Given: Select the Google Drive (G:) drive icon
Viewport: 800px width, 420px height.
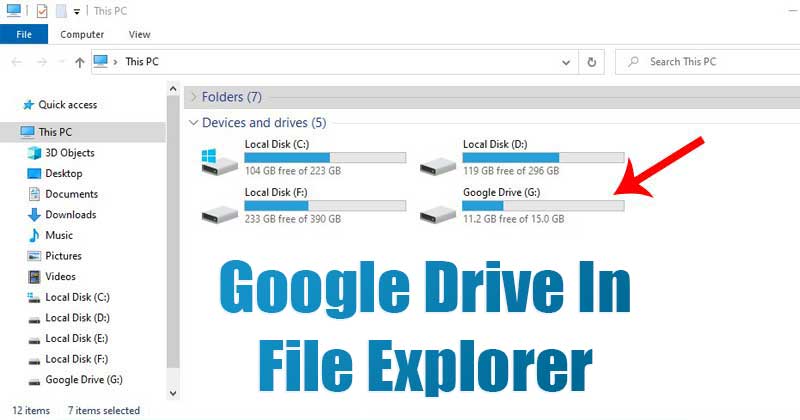Looking at the screenshot, I should pos(438,214).
